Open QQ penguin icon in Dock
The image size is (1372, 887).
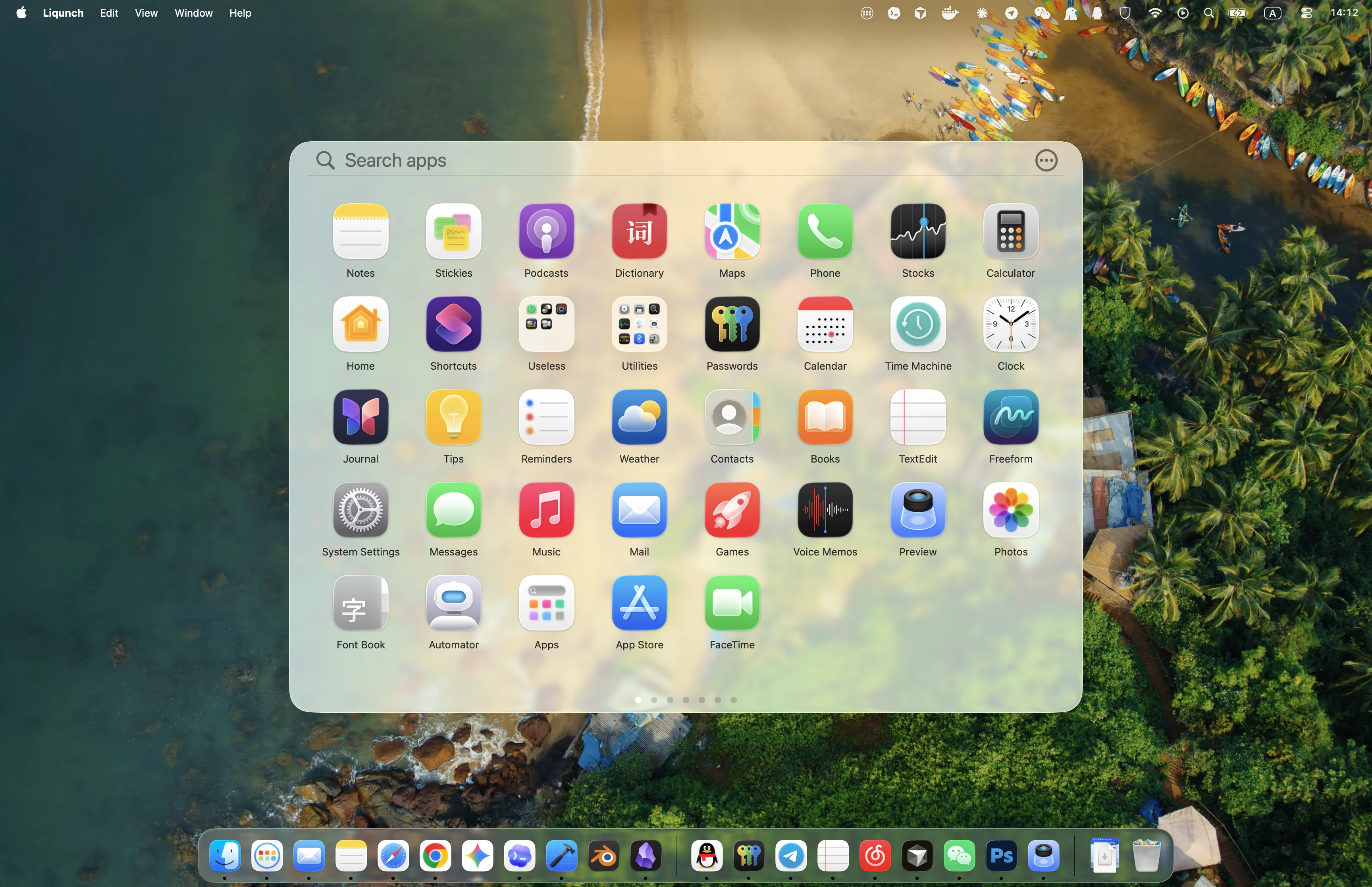pos(707,855)
